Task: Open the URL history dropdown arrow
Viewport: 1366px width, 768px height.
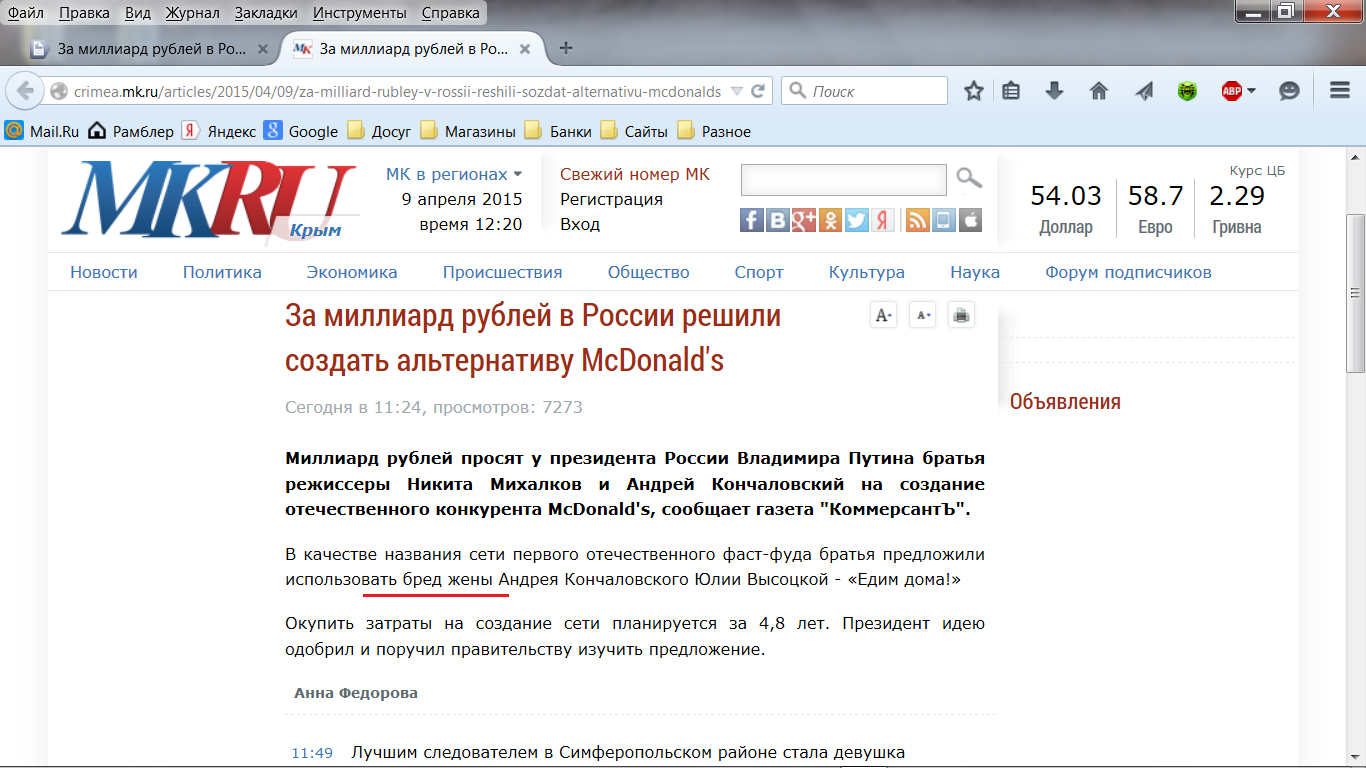Action: click(x=737, y=91)
